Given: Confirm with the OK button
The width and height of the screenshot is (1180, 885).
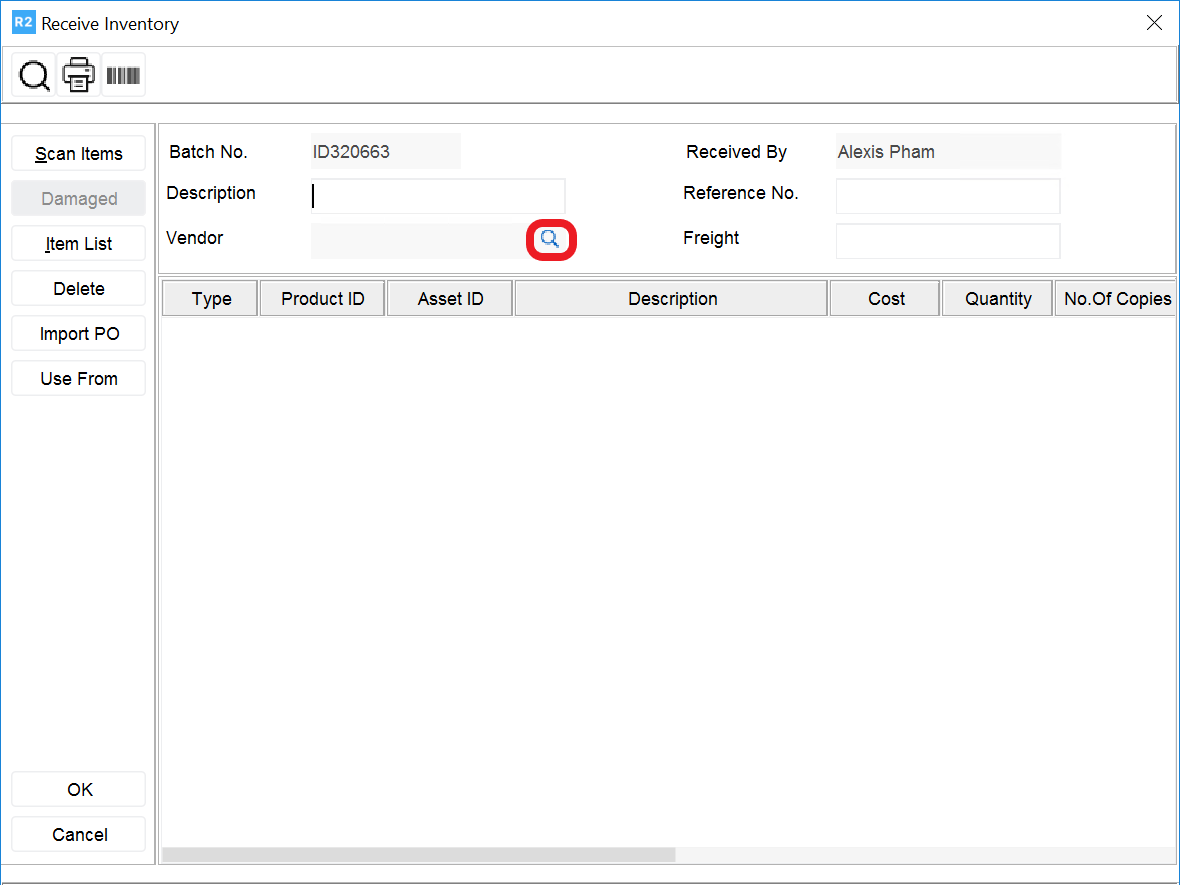Looking at the screenshot, I should 79,790.
